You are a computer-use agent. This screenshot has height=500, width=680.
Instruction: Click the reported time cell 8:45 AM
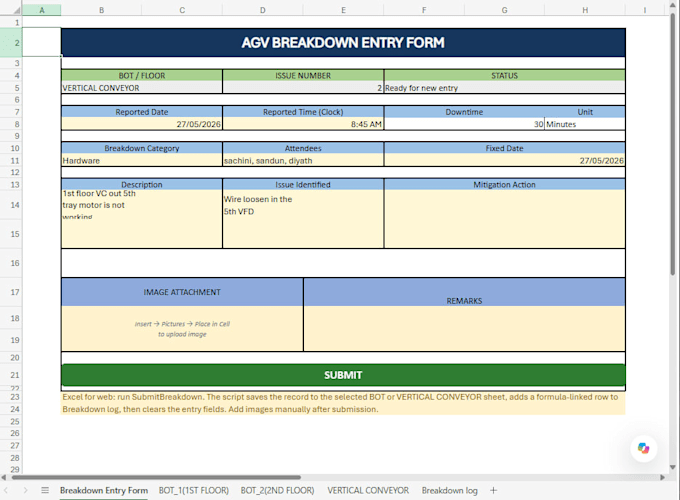click(x=303, y=124)
